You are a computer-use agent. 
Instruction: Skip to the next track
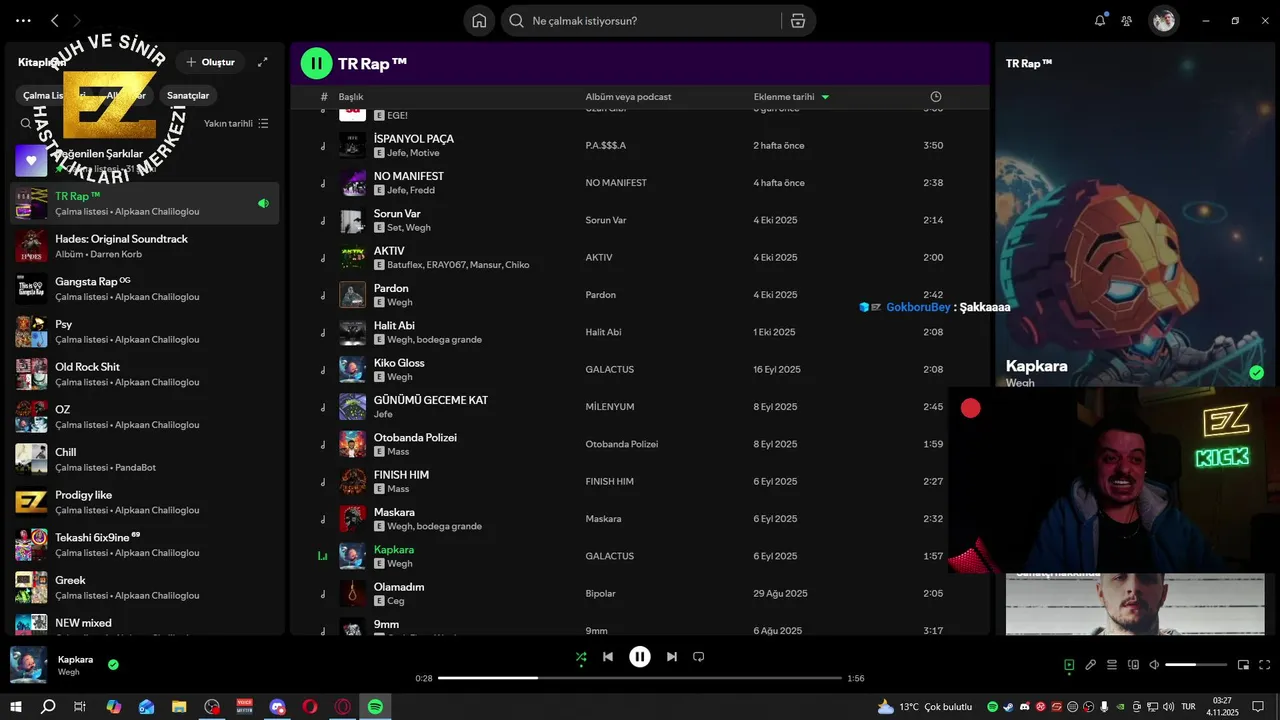672,657
